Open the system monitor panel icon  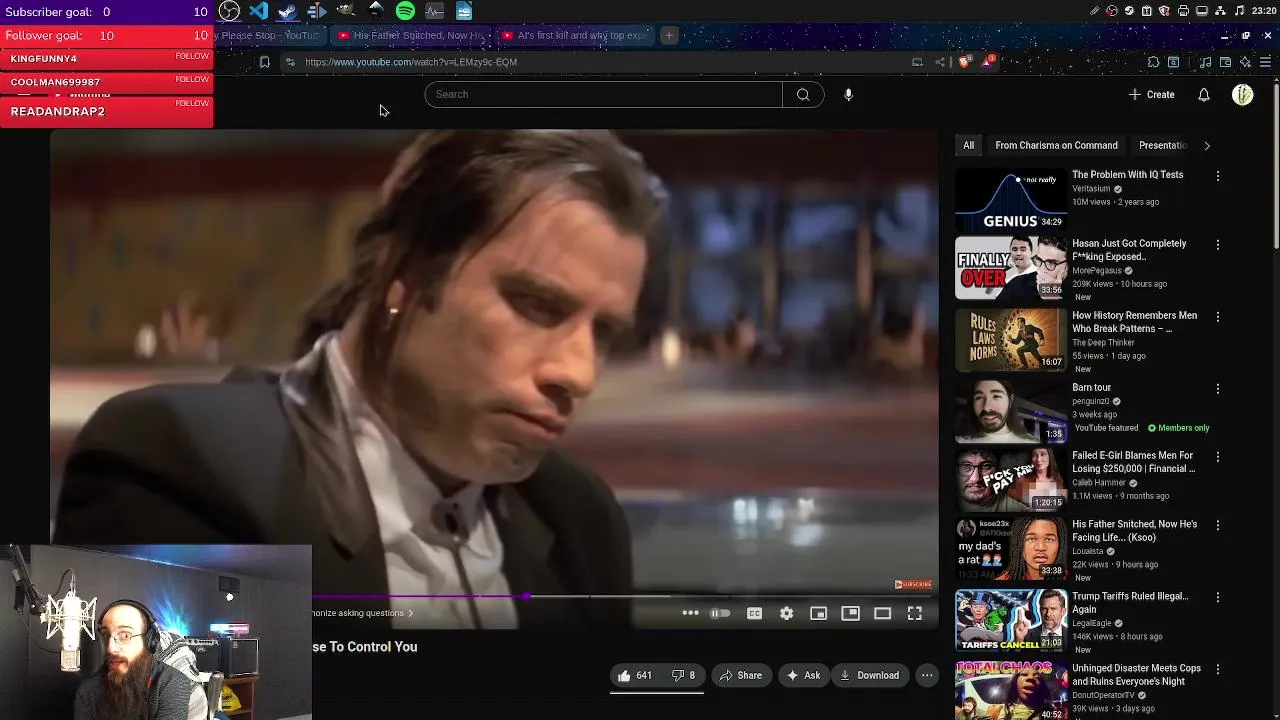434,11
